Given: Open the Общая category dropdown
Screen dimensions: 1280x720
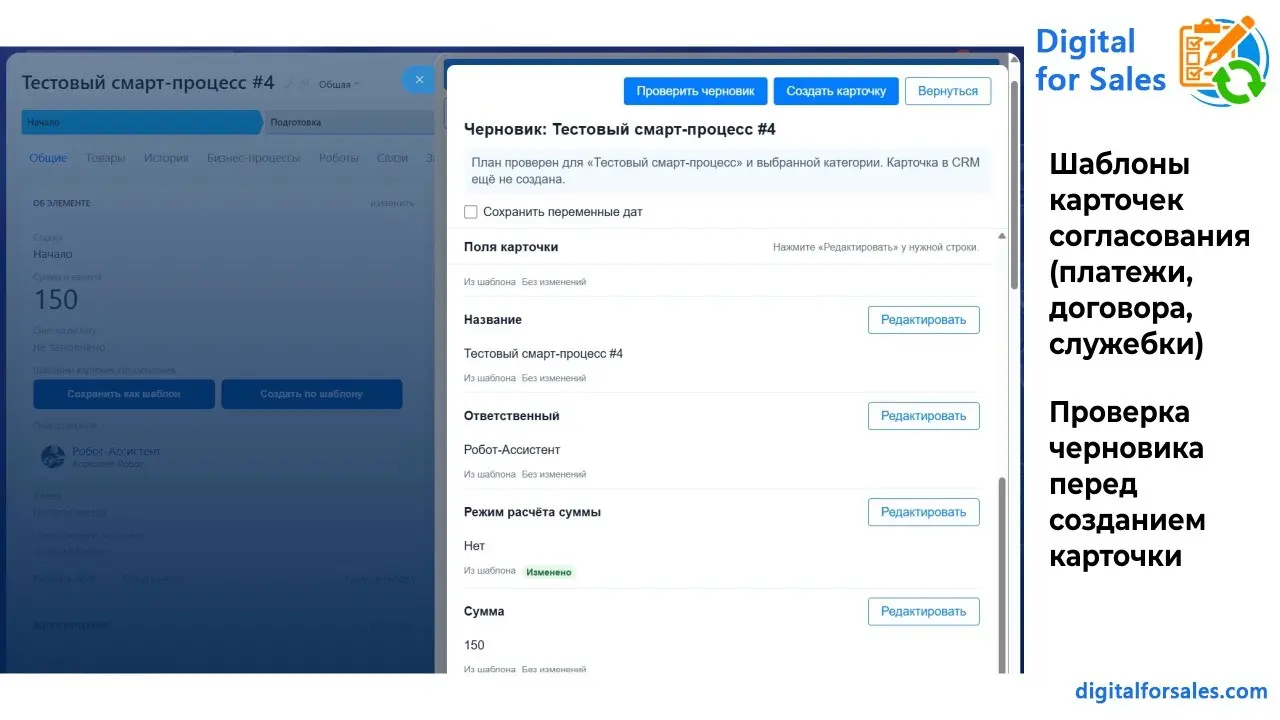Looking at the screenshot, I should coord(339,85).
